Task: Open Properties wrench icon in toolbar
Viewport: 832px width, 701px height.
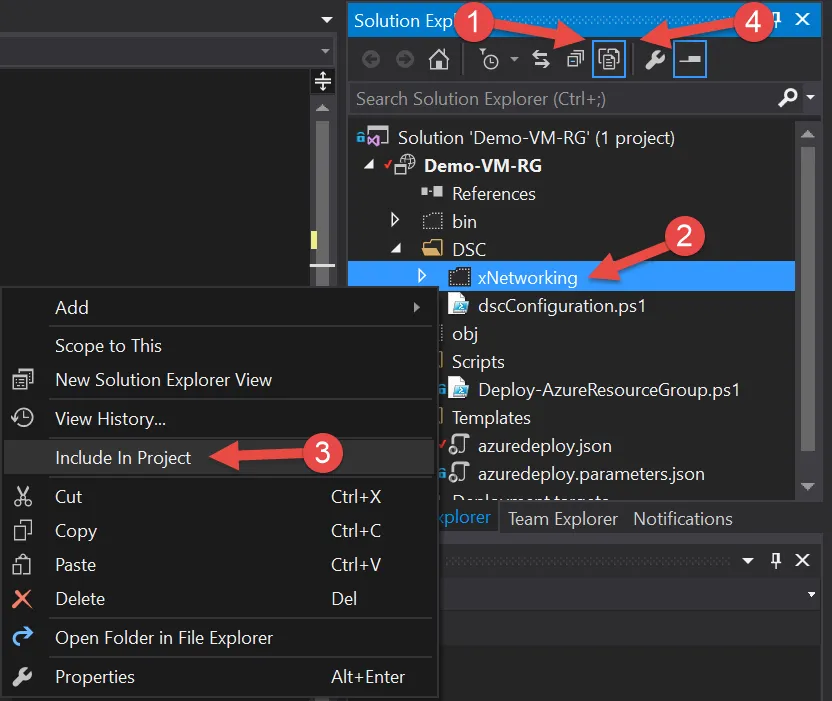Action: pyautogui.click(x=655, y=59)
